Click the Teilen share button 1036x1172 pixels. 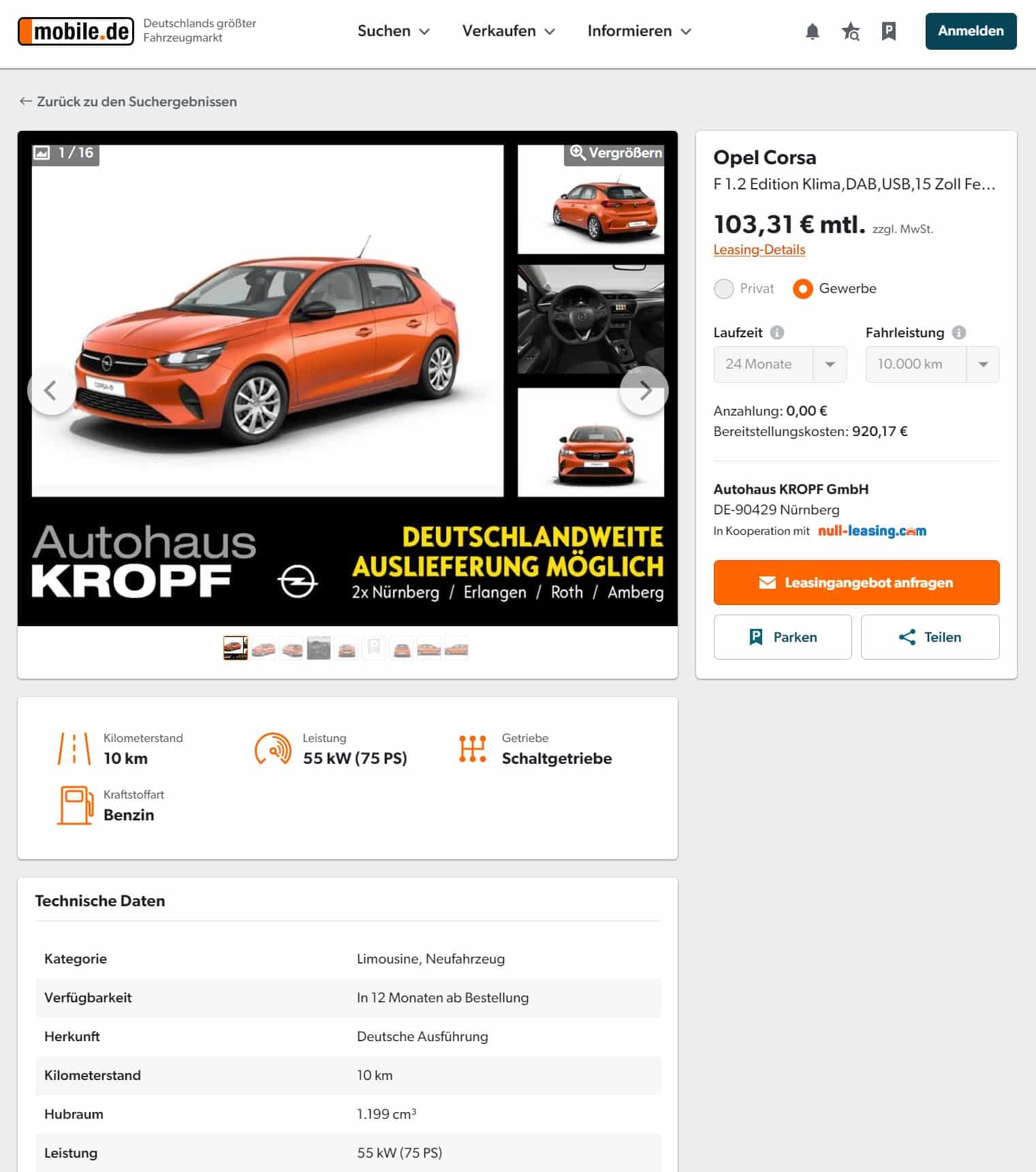930,637
